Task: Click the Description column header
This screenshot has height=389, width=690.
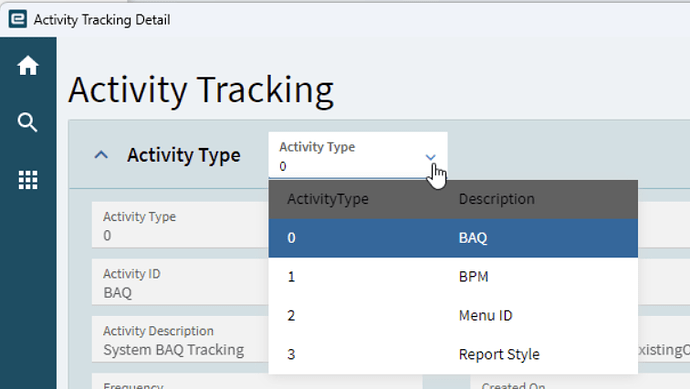Action: [x=496, y=199]
